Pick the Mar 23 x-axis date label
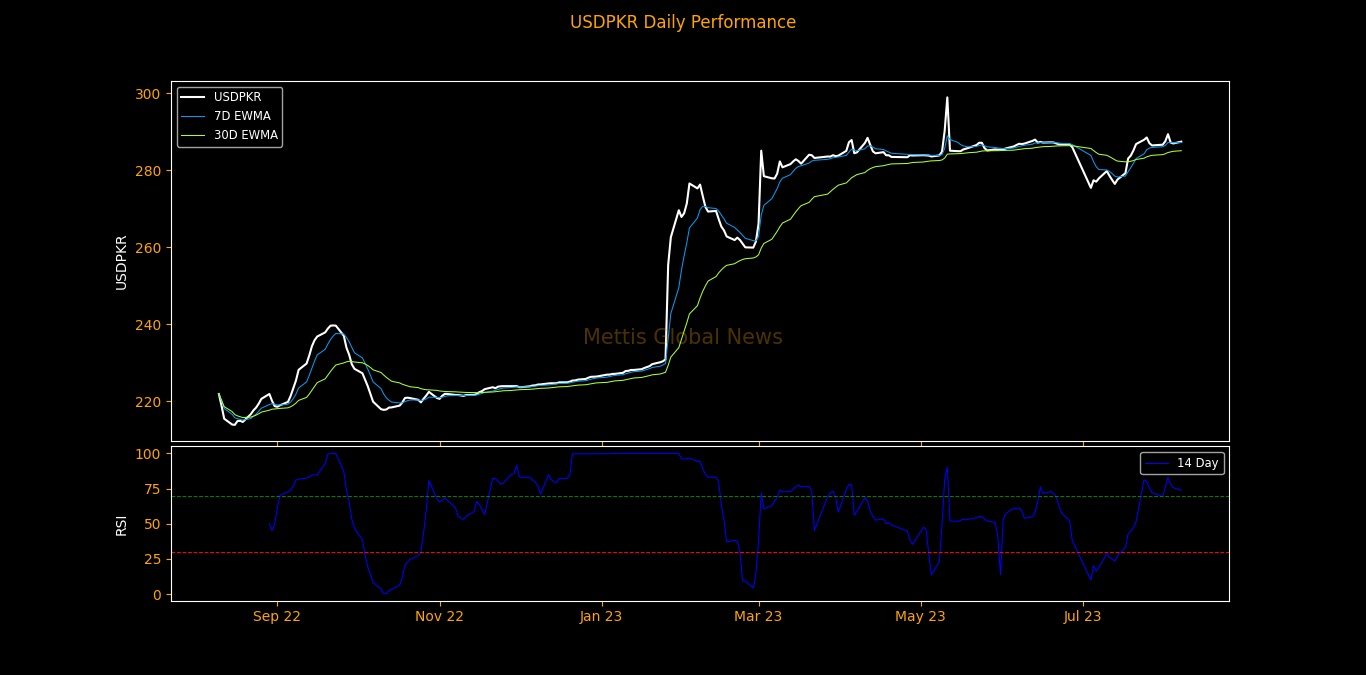Viewport: 1366px width, 675px height. click(758, 617)
